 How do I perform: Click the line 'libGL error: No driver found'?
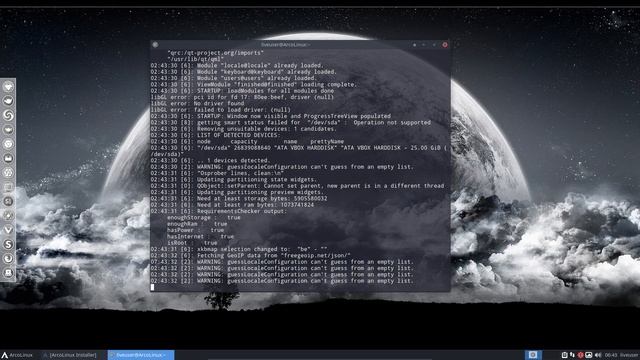197,103
